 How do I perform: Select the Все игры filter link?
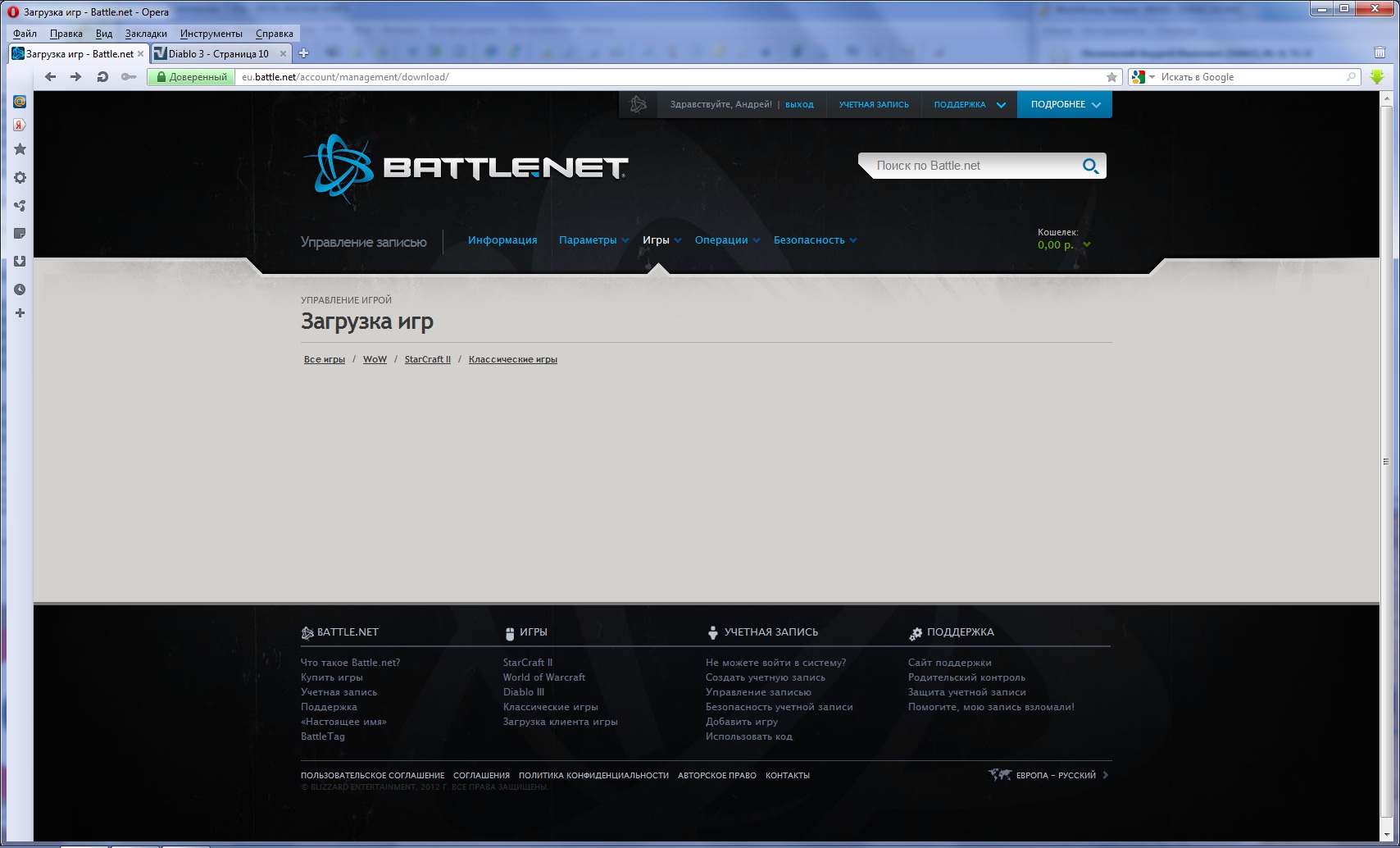(x=324, y=359)
